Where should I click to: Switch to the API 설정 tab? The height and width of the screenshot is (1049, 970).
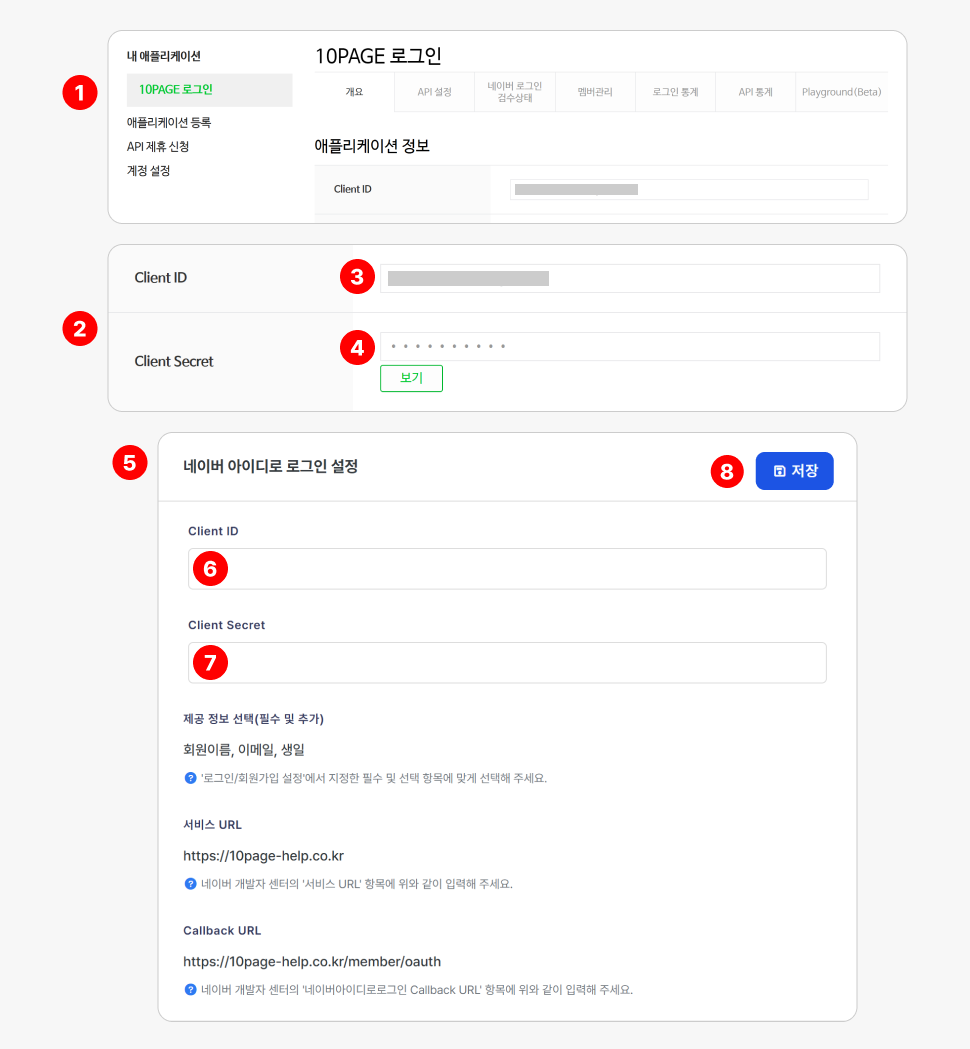pyautogui.click(x=434, y=92)
